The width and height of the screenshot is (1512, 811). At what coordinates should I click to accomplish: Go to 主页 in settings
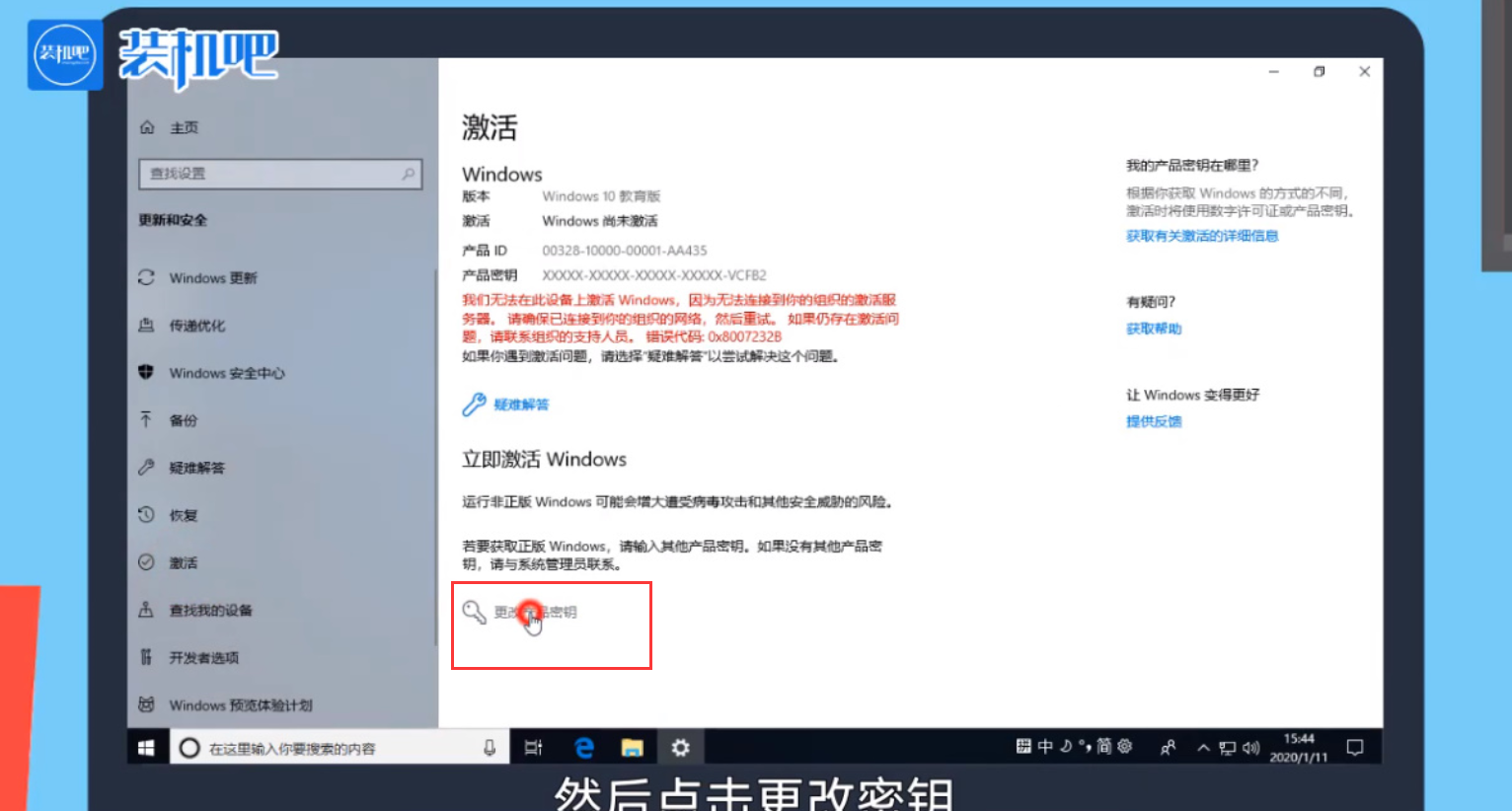tap(184, 127)
